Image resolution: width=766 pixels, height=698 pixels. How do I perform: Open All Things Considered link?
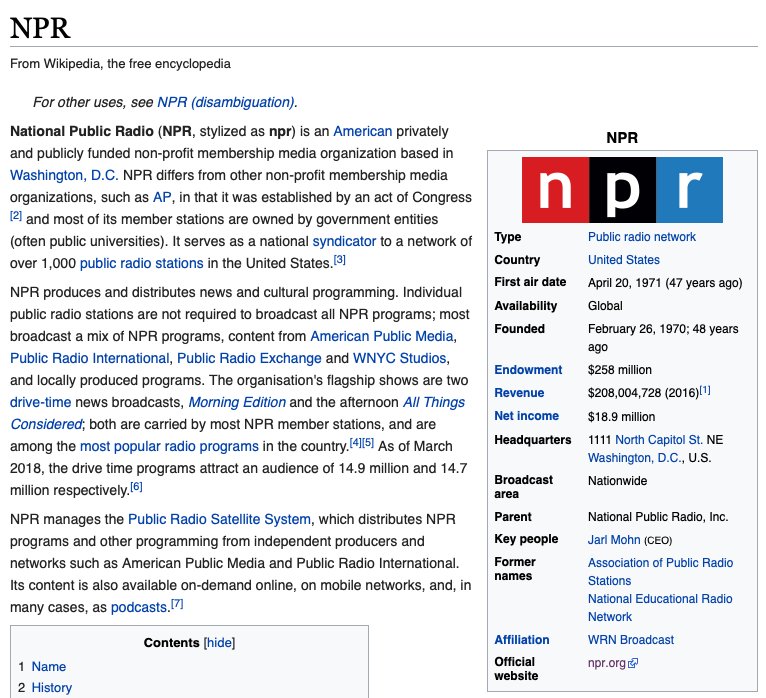pos(434,402)
